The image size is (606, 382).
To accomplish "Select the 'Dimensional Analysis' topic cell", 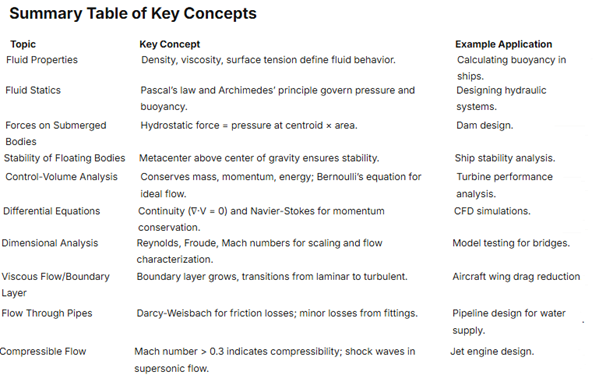I will click(x=49, y=243).
